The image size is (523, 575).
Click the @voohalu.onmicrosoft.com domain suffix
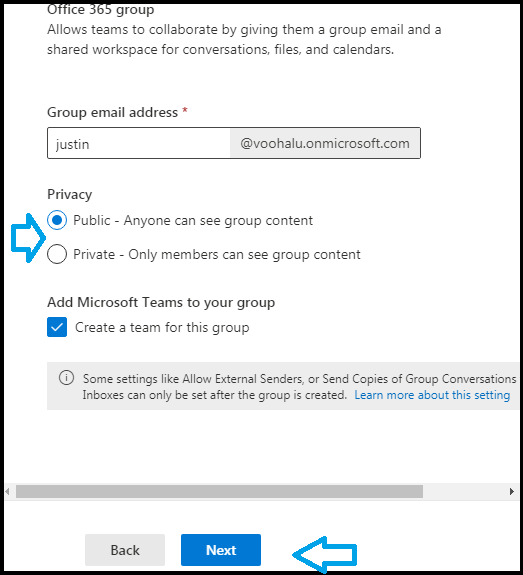point(325,143)
